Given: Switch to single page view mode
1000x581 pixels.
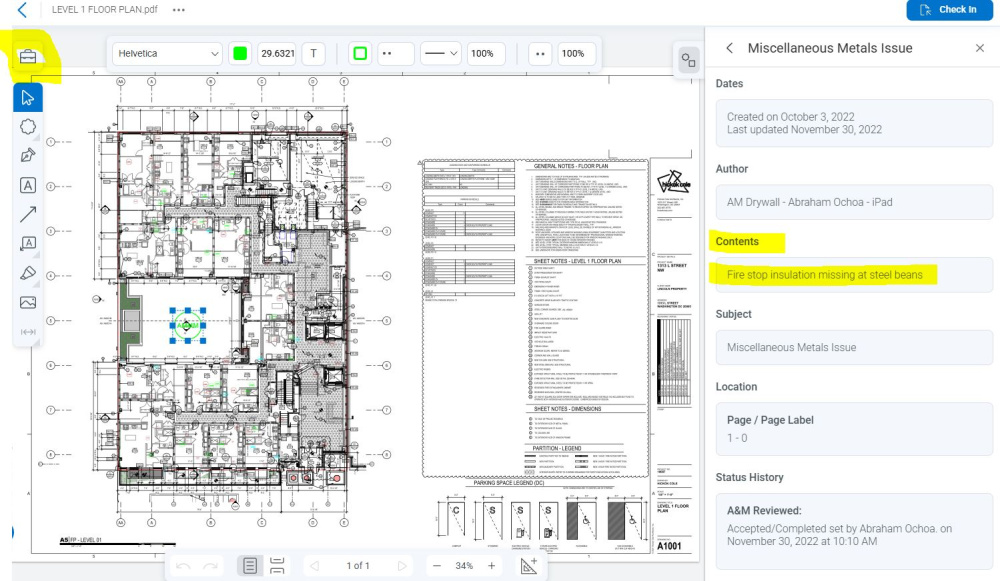Looking at the screenshot, I should click(250, 566).
